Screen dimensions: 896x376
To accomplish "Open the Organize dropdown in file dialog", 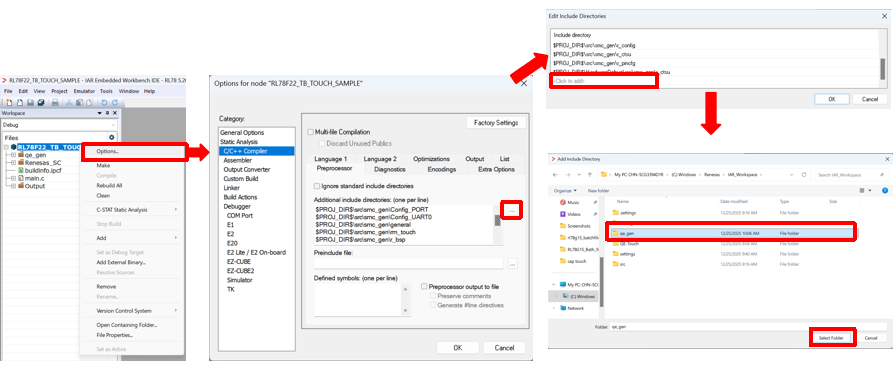I will (x=565, y=190).
